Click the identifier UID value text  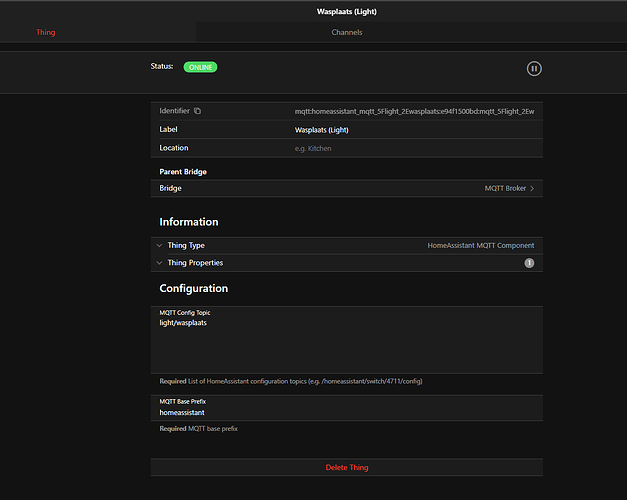click(414, 111)
